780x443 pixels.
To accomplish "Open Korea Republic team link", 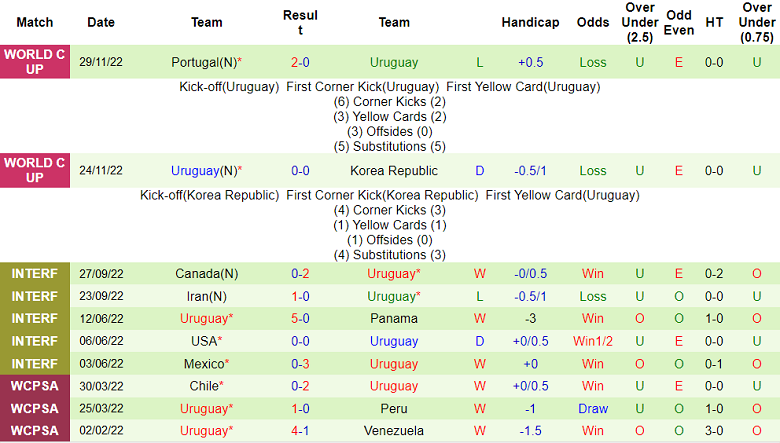I will [394, 171].
